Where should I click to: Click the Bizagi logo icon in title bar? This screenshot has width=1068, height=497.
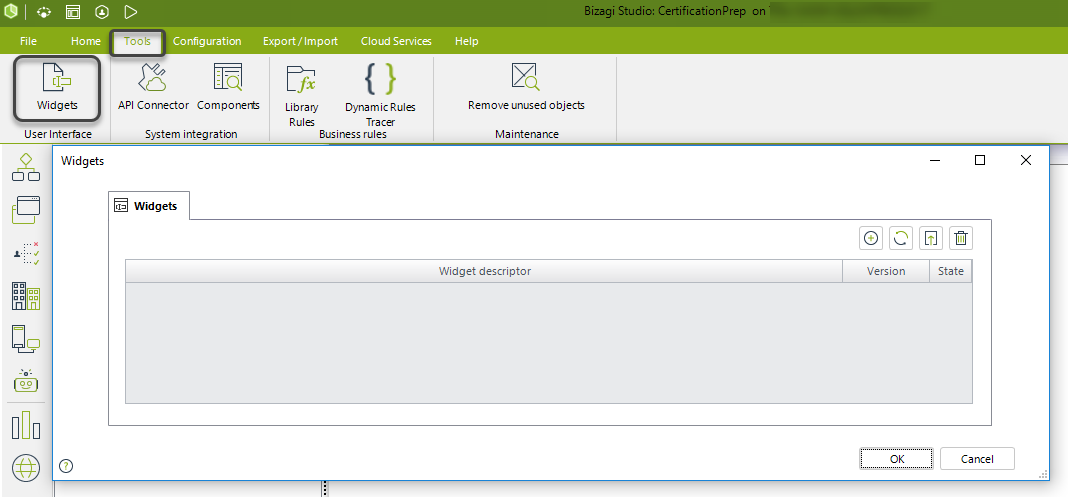(x=10, y=12)
